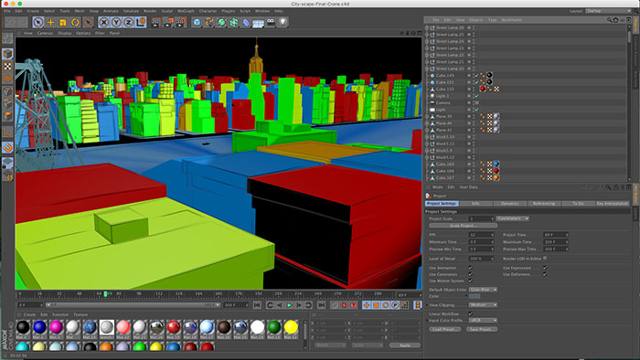
Task: Open the viewport Cameras menu
Action: (45, 33)
